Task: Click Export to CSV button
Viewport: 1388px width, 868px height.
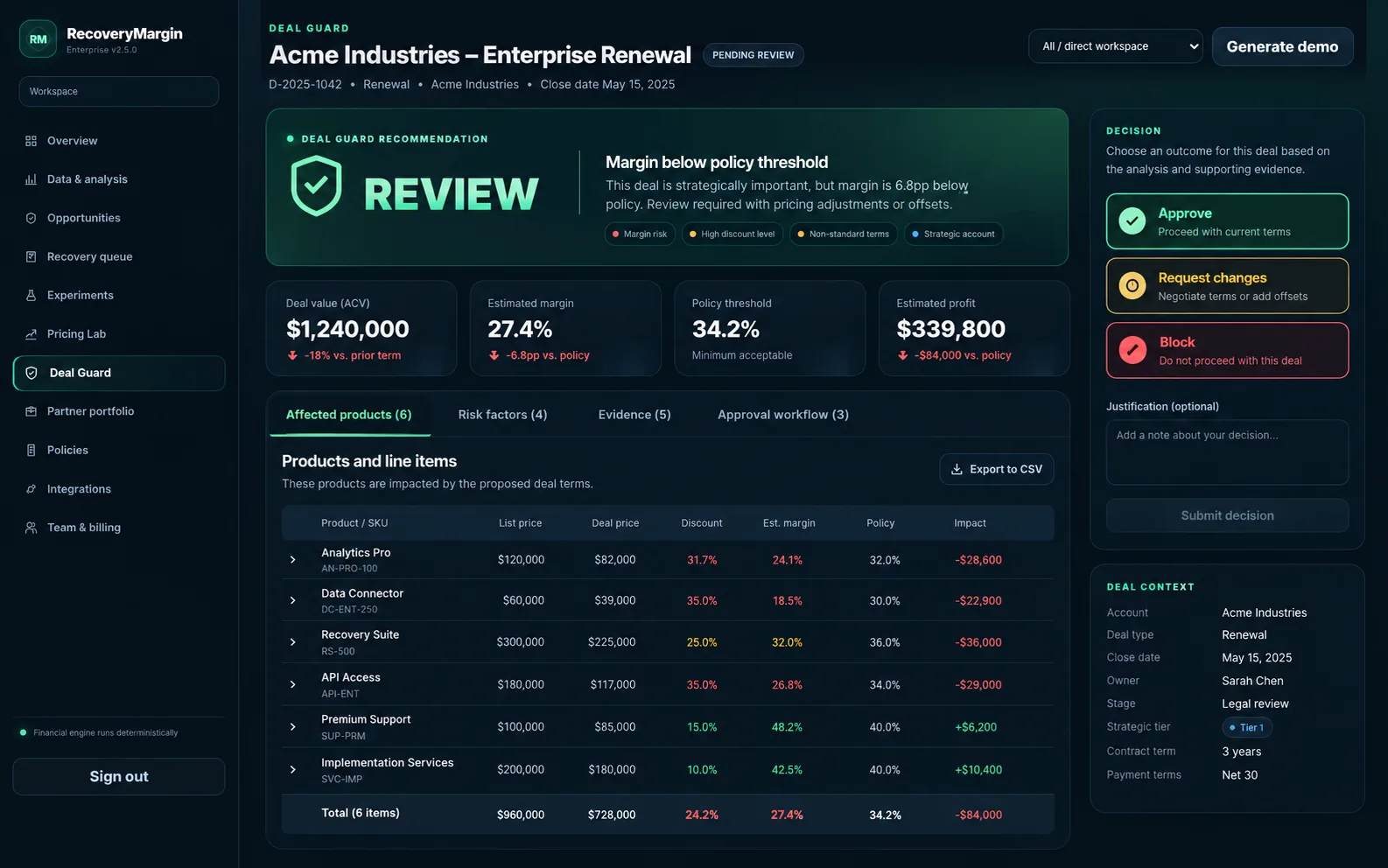Action: tap(997, 469)
